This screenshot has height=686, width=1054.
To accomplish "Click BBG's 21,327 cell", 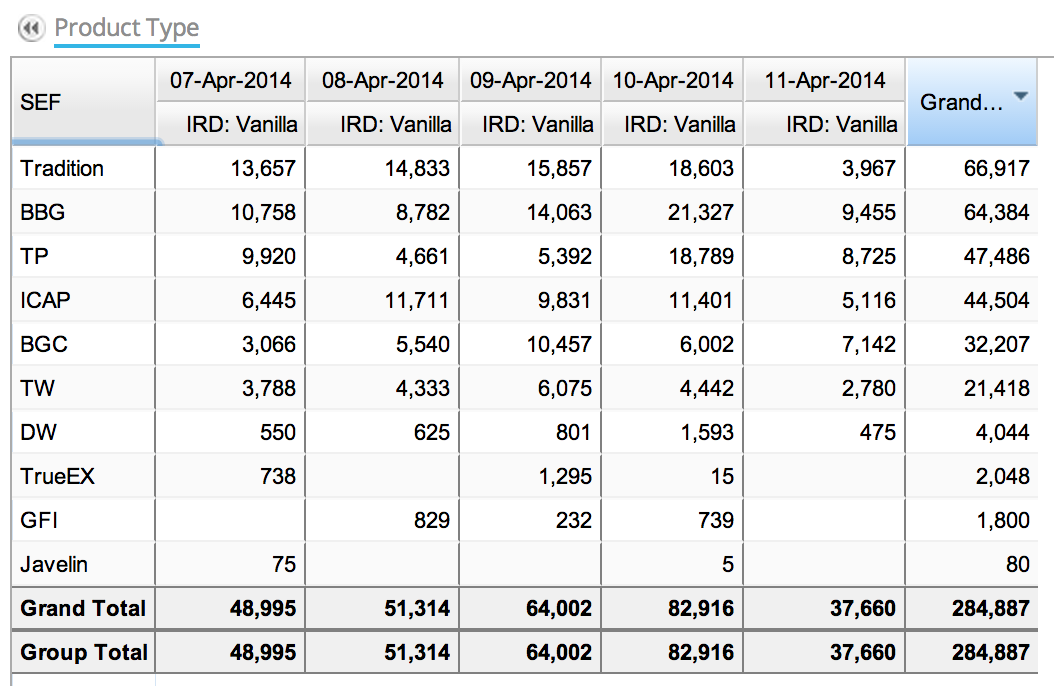I will click(x=700, y=212).
